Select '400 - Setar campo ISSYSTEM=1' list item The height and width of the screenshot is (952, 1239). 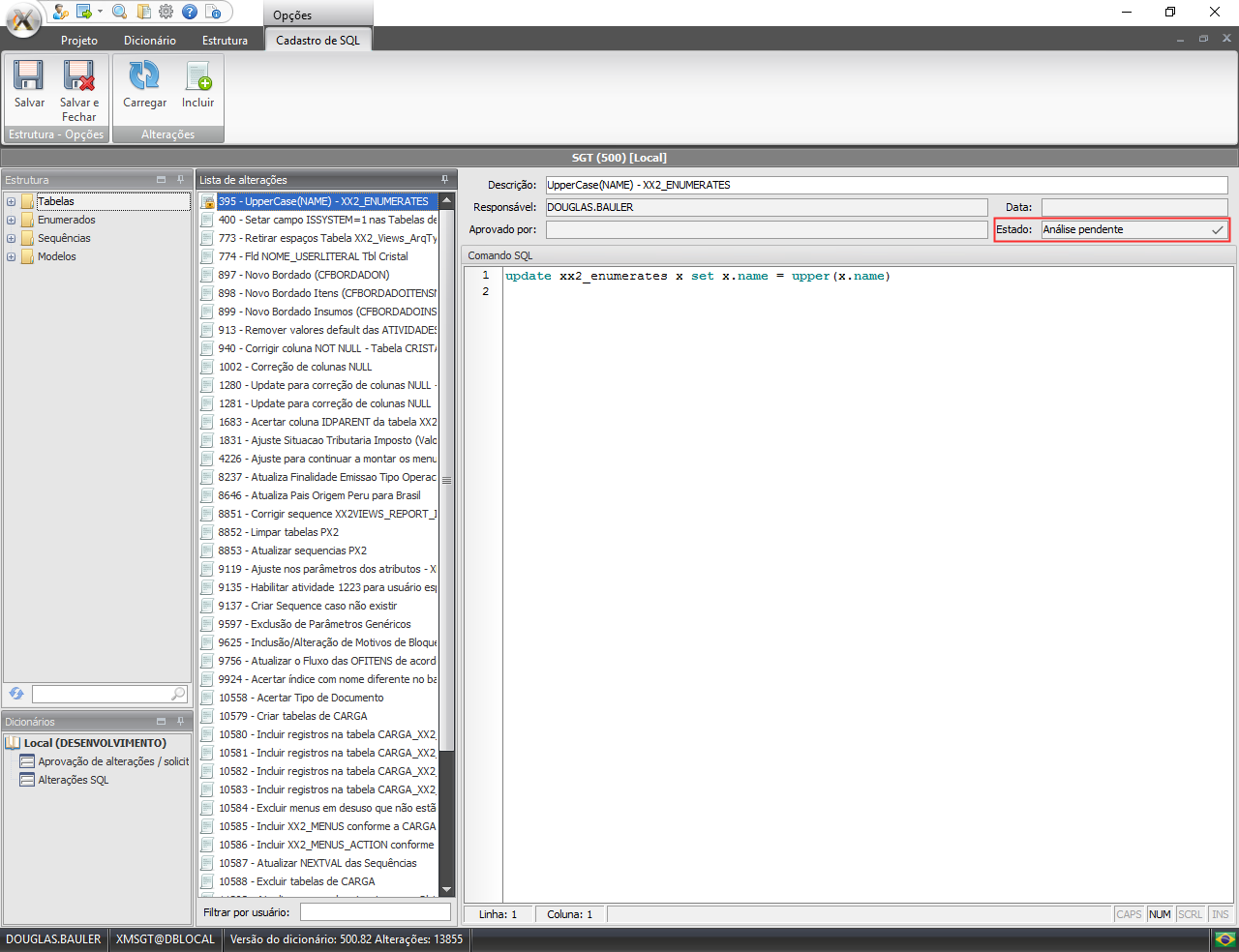[x=318, y=220]
